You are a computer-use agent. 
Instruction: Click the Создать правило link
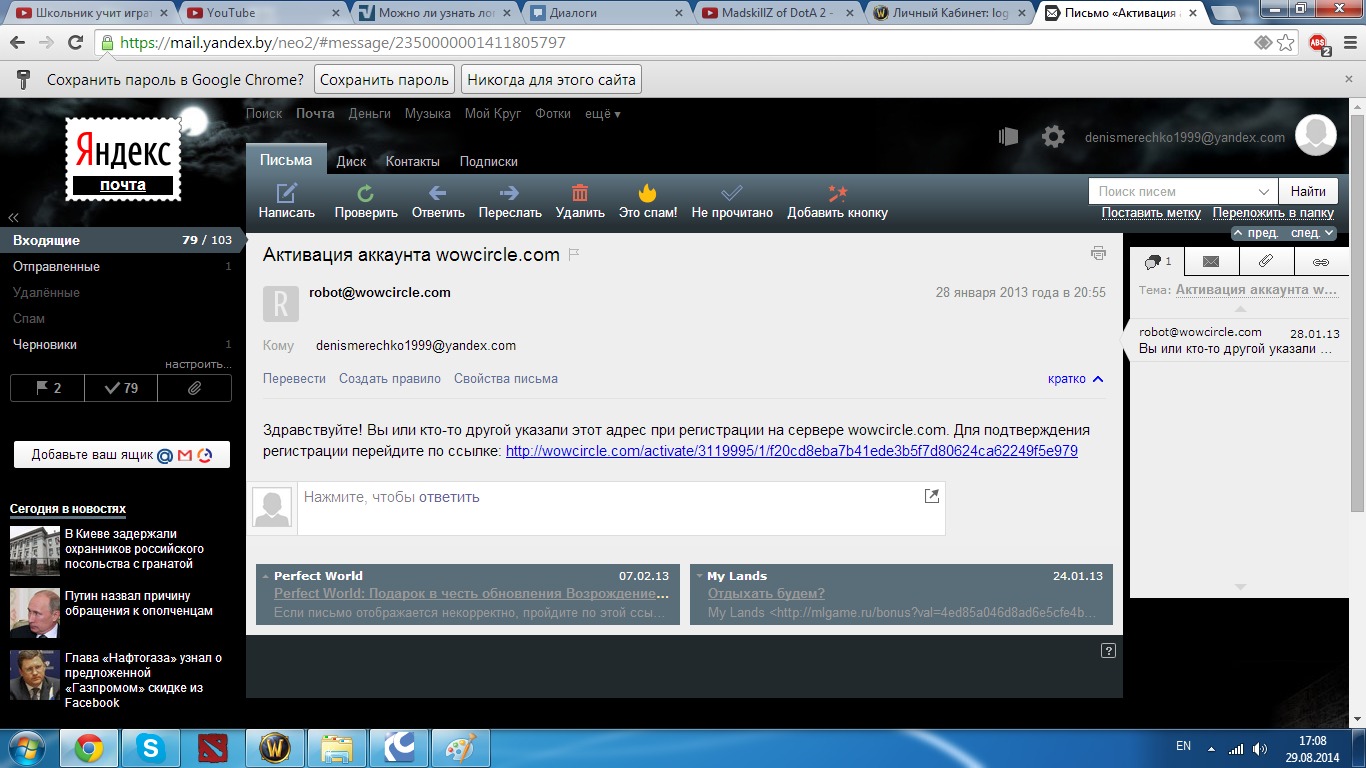click(x=390, y=379)
